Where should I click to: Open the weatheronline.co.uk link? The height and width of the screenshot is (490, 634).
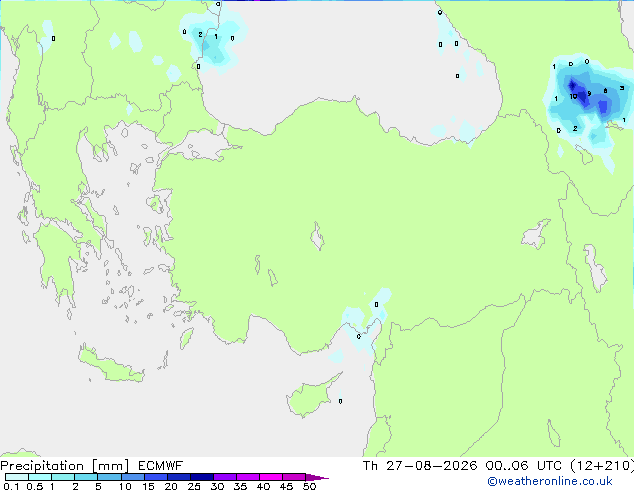click(550, 481)
